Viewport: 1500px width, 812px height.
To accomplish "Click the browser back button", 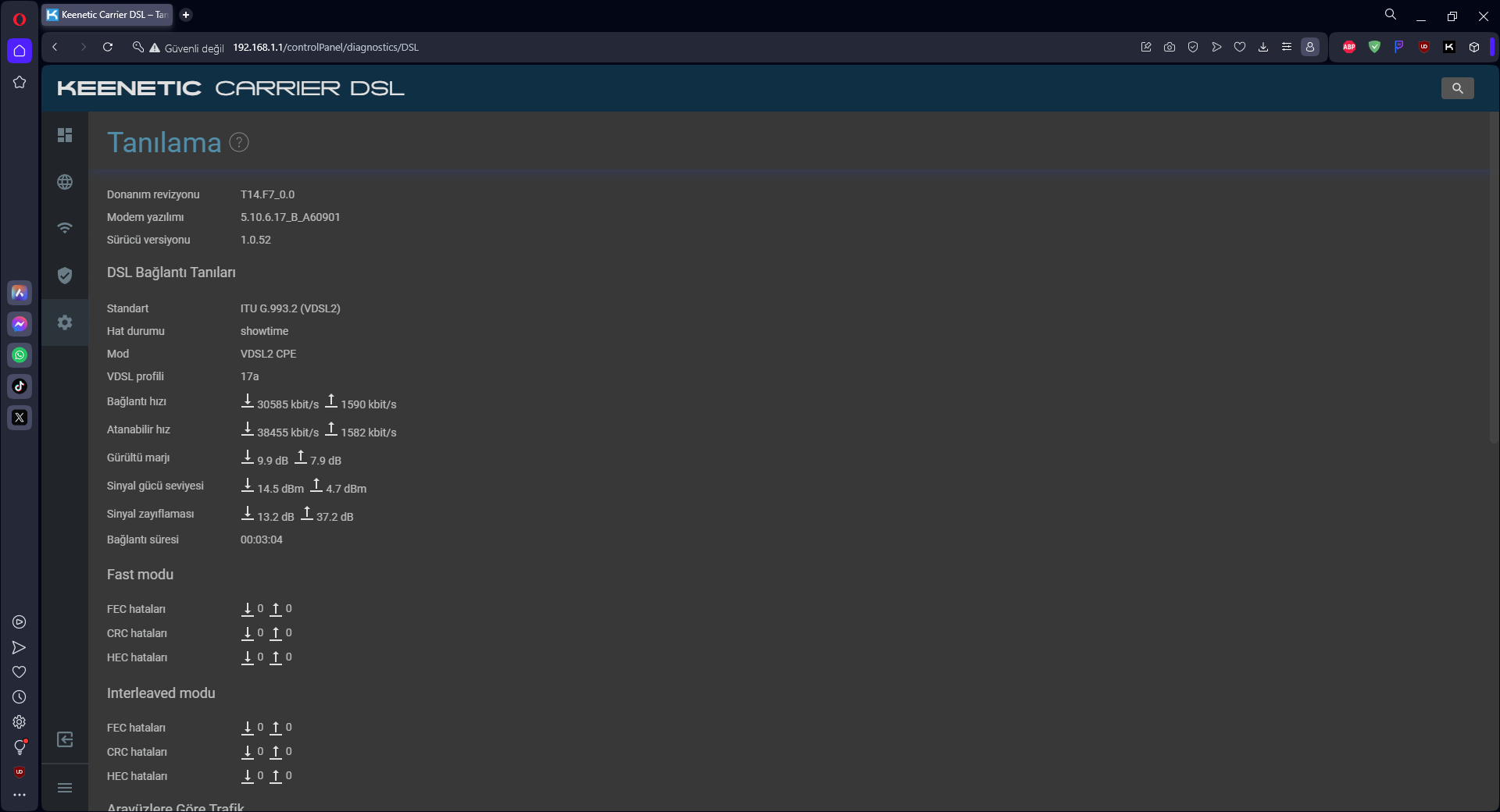I will click(55, 47).
